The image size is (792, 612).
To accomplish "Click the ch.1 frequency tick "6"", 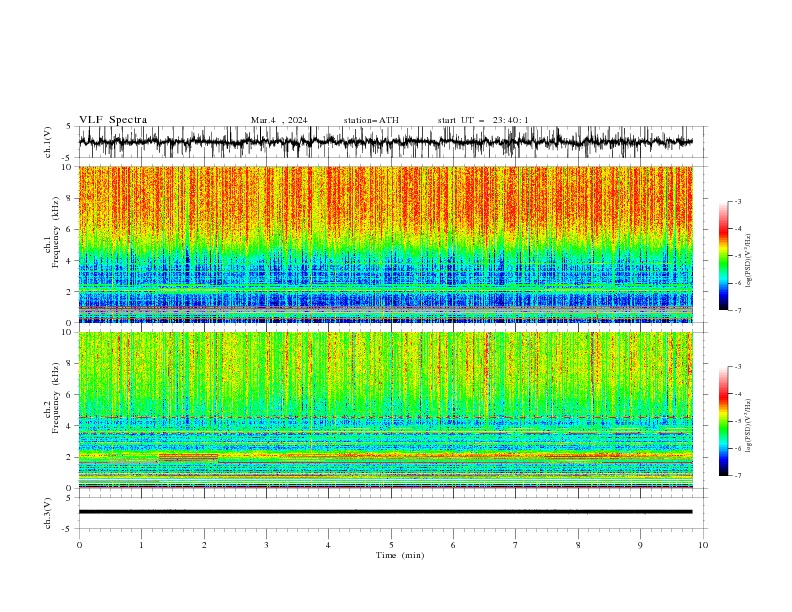I will (x=70, y=229).
